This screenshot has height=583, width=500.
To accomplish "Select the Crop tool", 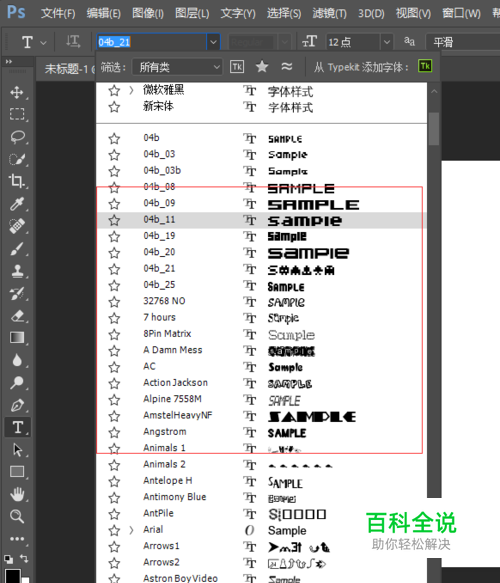I will (x=17, y=181).
